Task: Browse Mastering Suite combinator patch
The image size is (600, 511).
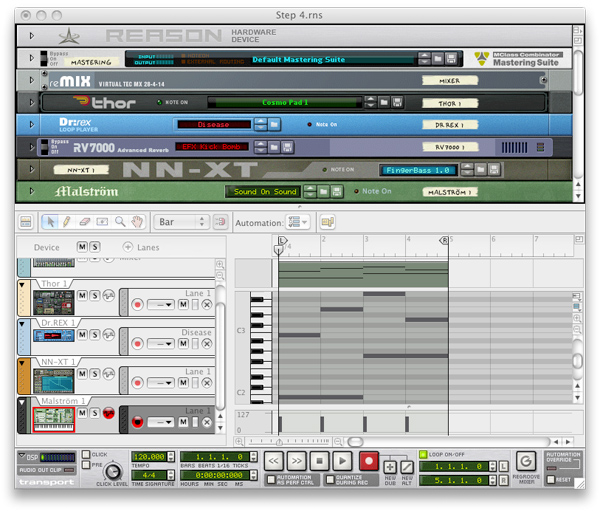Action: tap(438, 59)
